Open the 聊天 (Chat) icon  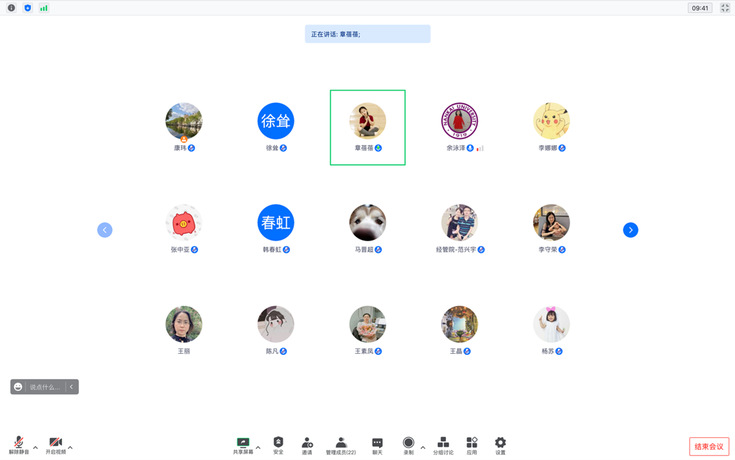pos(377,443)
